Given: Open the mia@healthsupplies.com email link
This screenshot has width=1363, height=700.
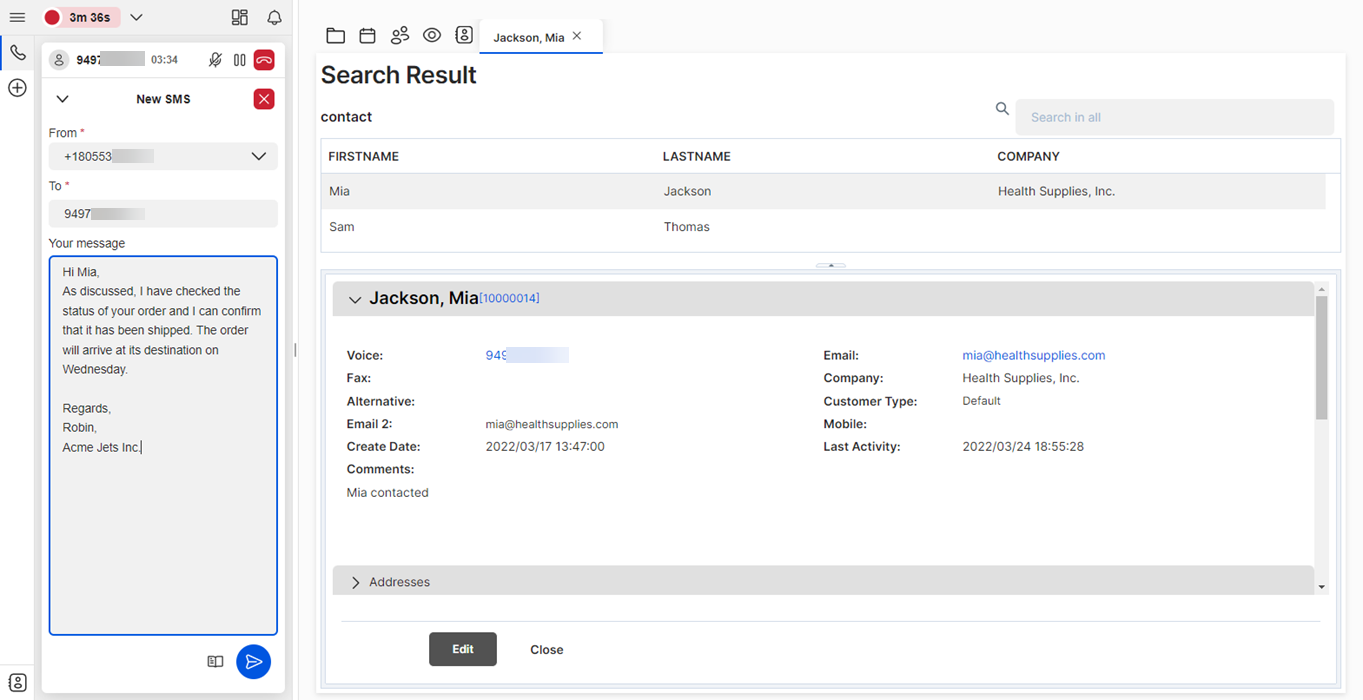Looking at the screenshot, I should [x=1034, y=355].
